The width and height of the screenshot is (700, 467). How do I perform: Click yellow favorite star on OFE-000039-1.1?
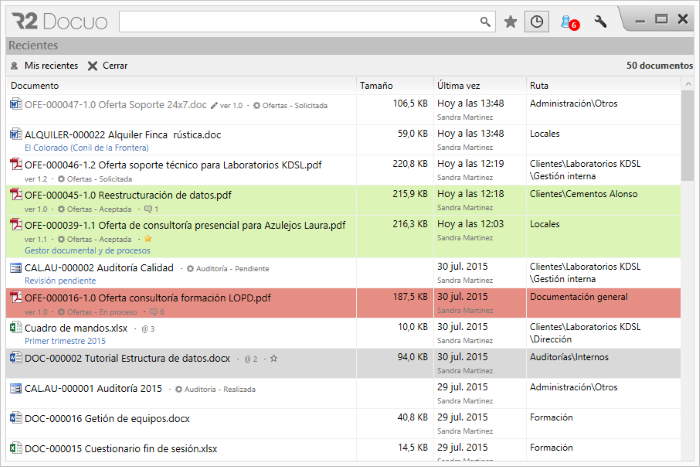click(x=148, y=239)
